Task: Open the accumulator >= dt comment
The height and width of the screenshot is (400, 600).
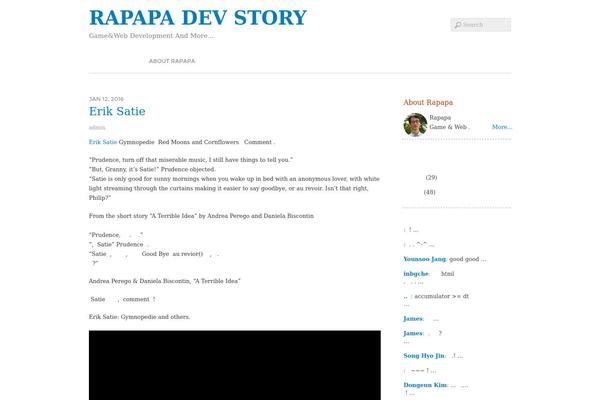Action: [436, 296]
